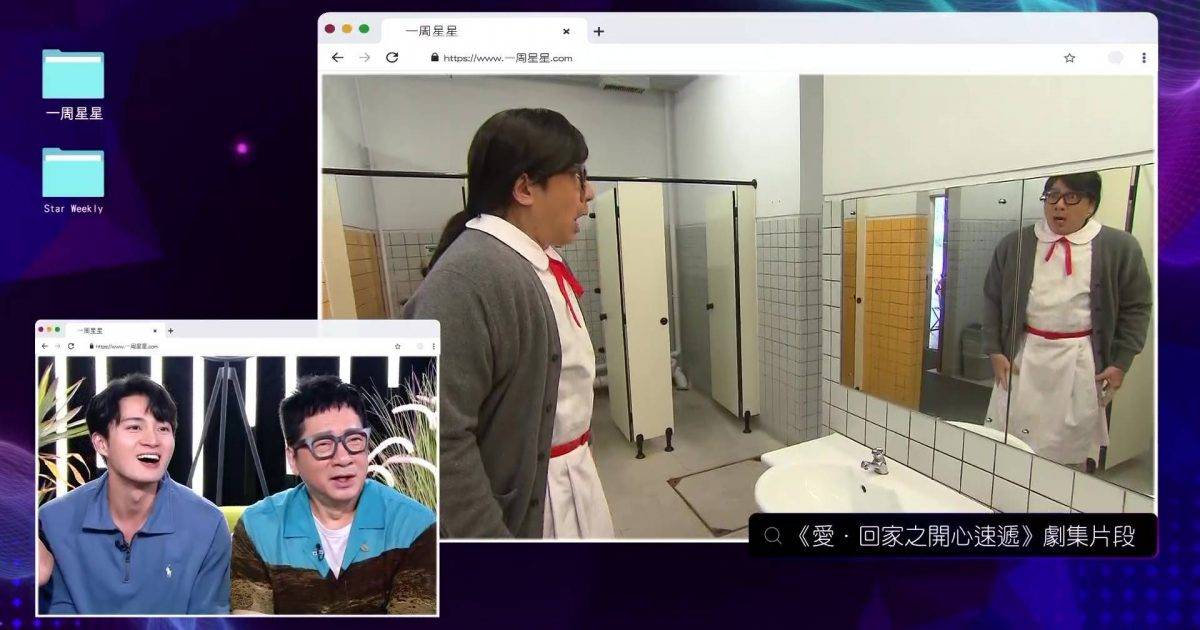Click yellow minimize button of large browser
The width and height of the screenshot is (1200, 630).
tap(347, 29)
